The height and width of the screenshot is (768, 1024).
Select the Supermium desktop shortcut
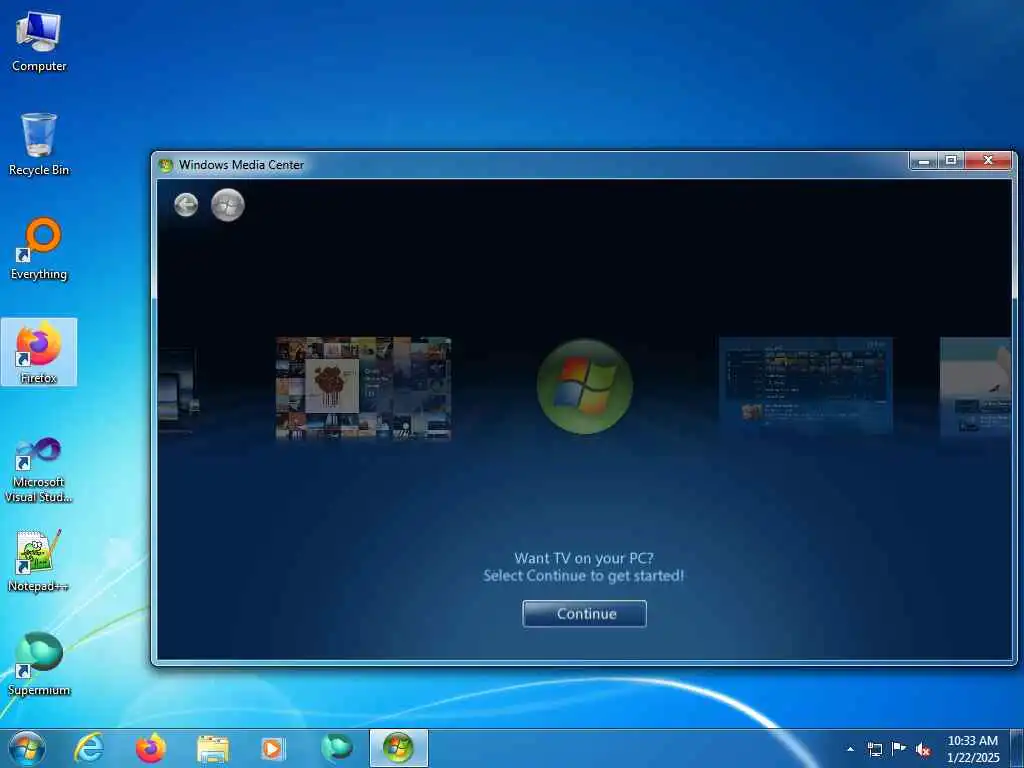(39, 664)
